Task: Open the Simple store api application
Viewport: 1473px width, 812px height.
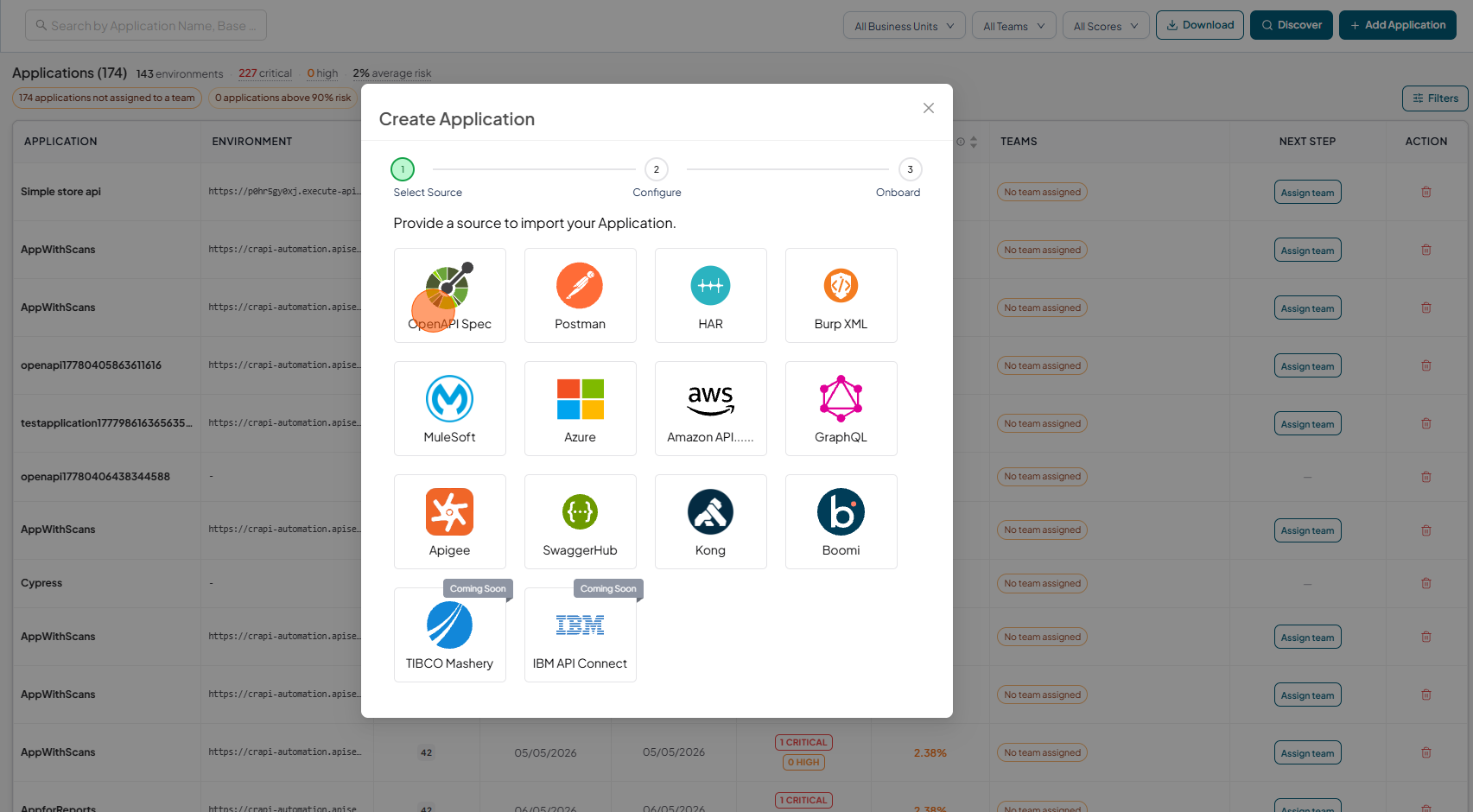Action: [x=60, y=192]
